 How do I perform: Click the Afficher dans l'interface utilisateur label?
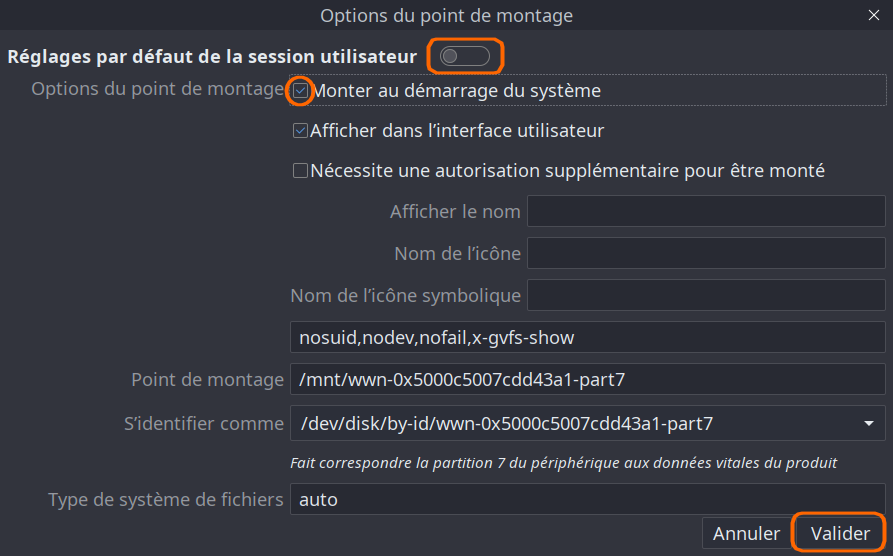click(457, 131)
